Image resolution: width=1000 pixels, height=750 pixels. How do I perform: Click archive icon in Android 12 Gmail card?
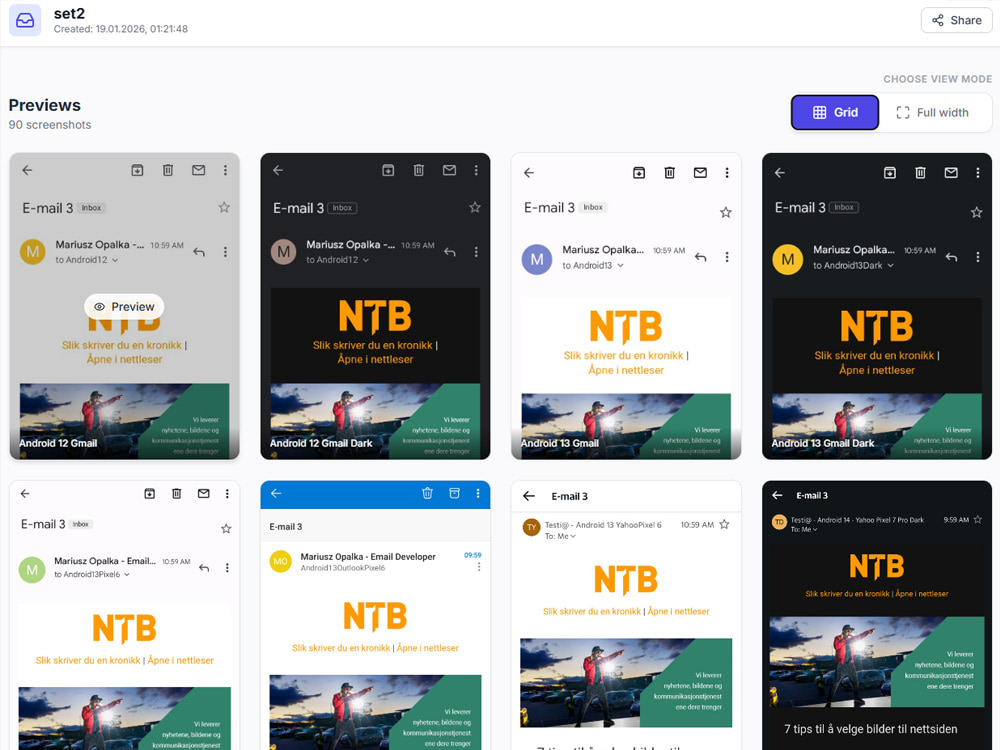click(x=137, y=170)
